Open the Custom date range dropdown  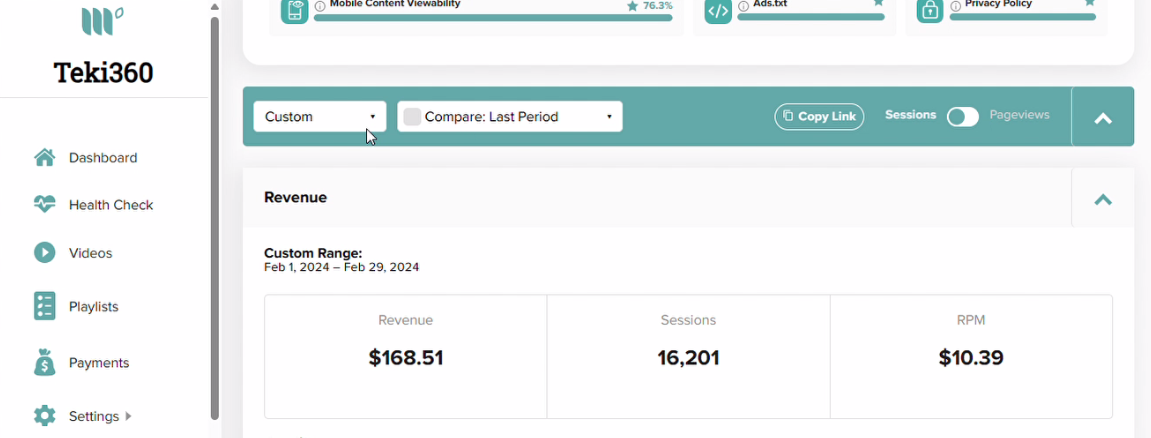coord(319,117)
